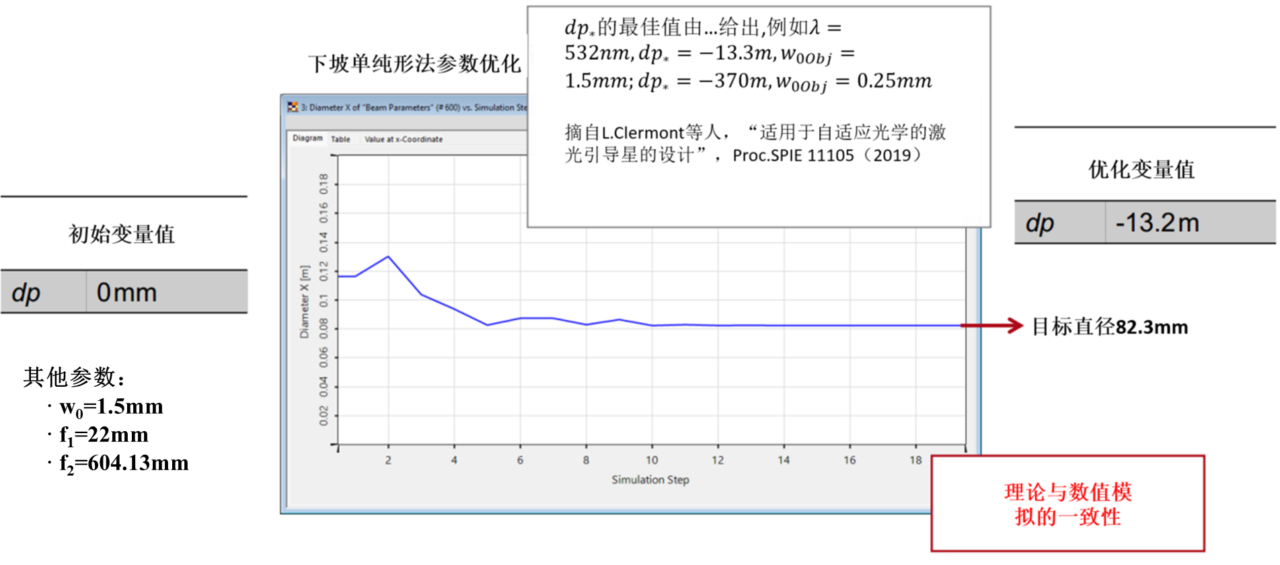This screenshot has height=565, width=1280.
Task: Click the '目标直径82.3mm' label
Action: click(1110, 326)
